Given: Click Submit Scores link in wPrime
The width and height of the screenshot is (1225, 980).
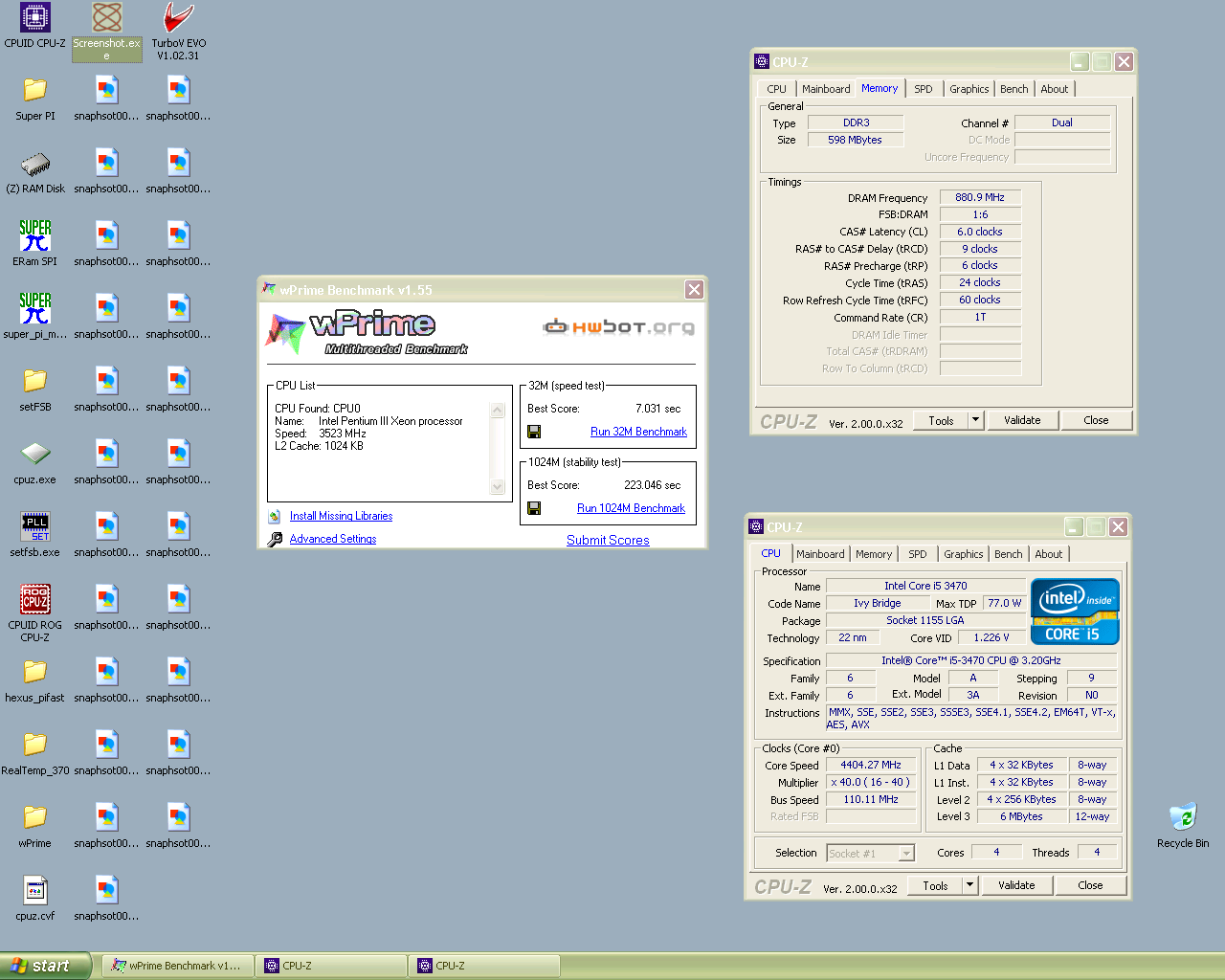Looking at the screenshot, I should (x=608, y=540).
